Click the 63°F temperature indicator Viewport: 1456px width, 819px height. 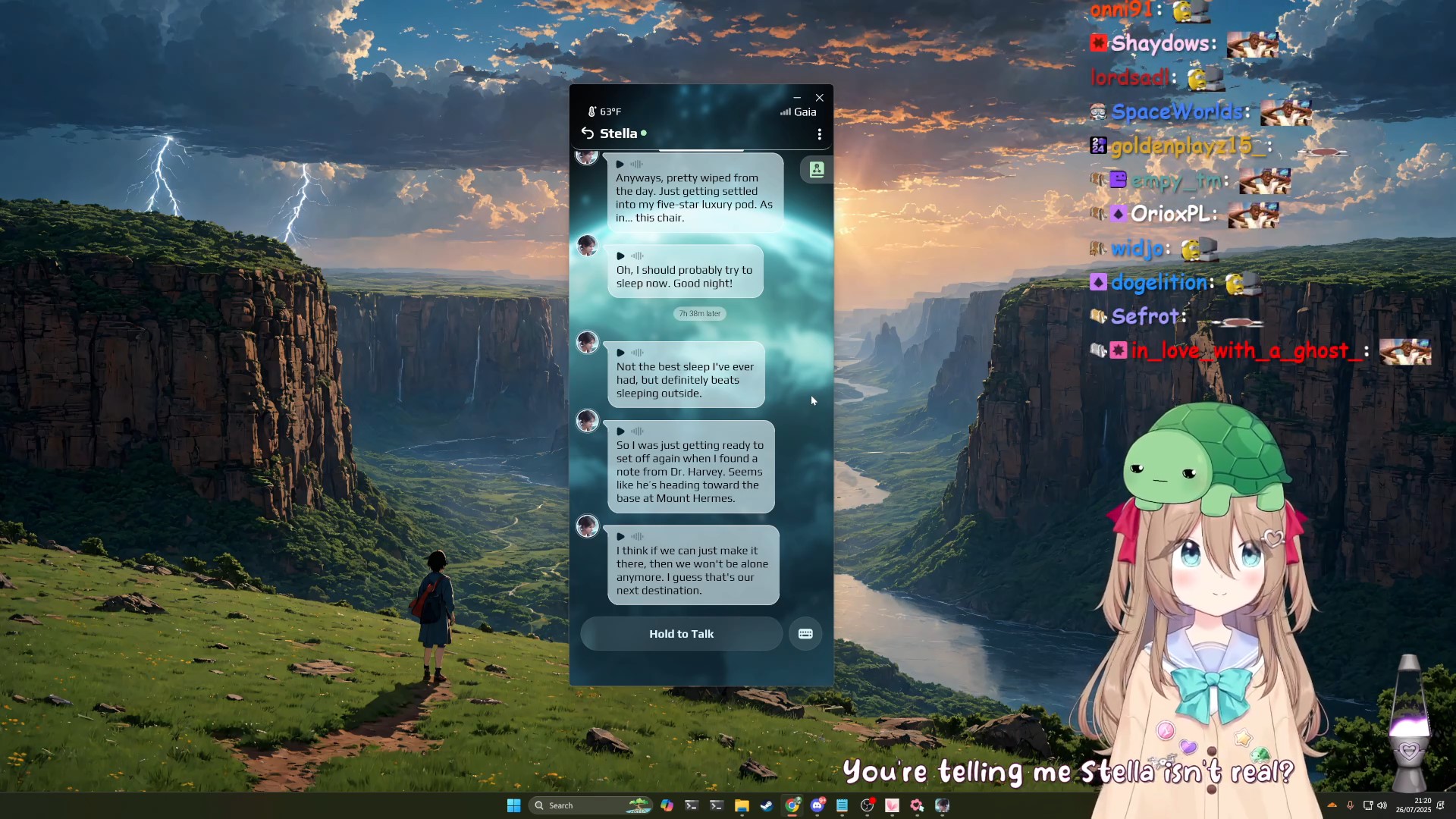[604, 111]
